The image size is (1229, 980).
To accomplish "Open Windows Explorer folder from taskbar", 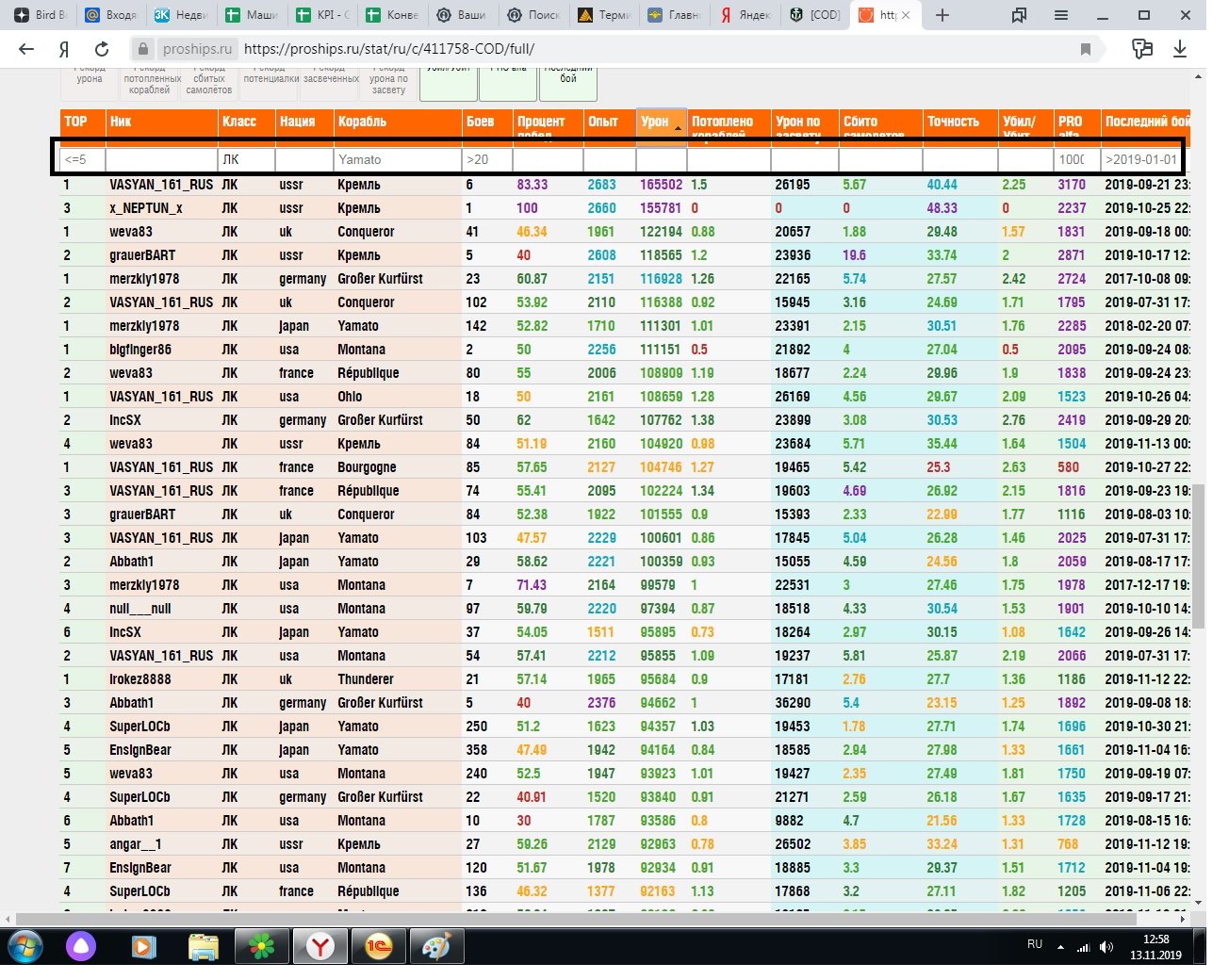I will (x=203, y=946).
